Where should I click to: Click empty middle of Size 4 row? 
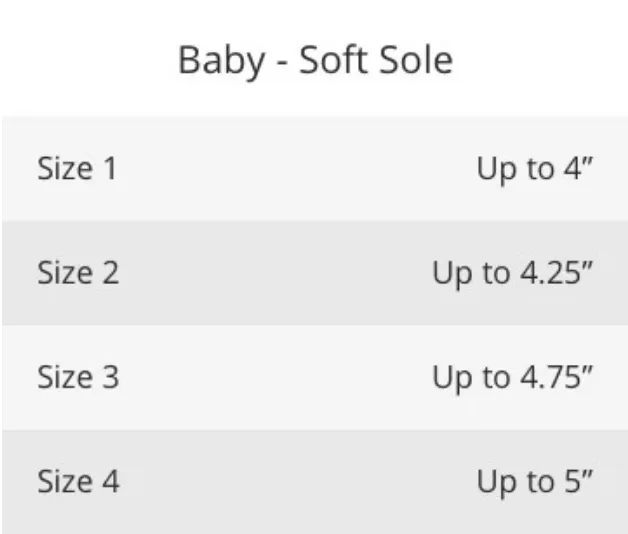click(x=296, y=482)
